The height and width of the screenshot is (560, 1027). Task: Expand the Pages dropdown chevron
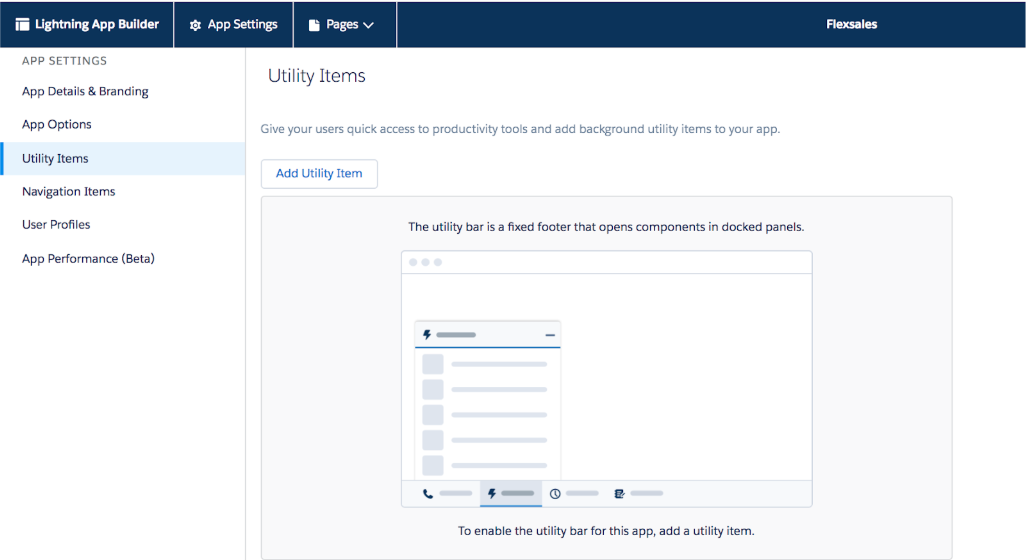(368, 25)
